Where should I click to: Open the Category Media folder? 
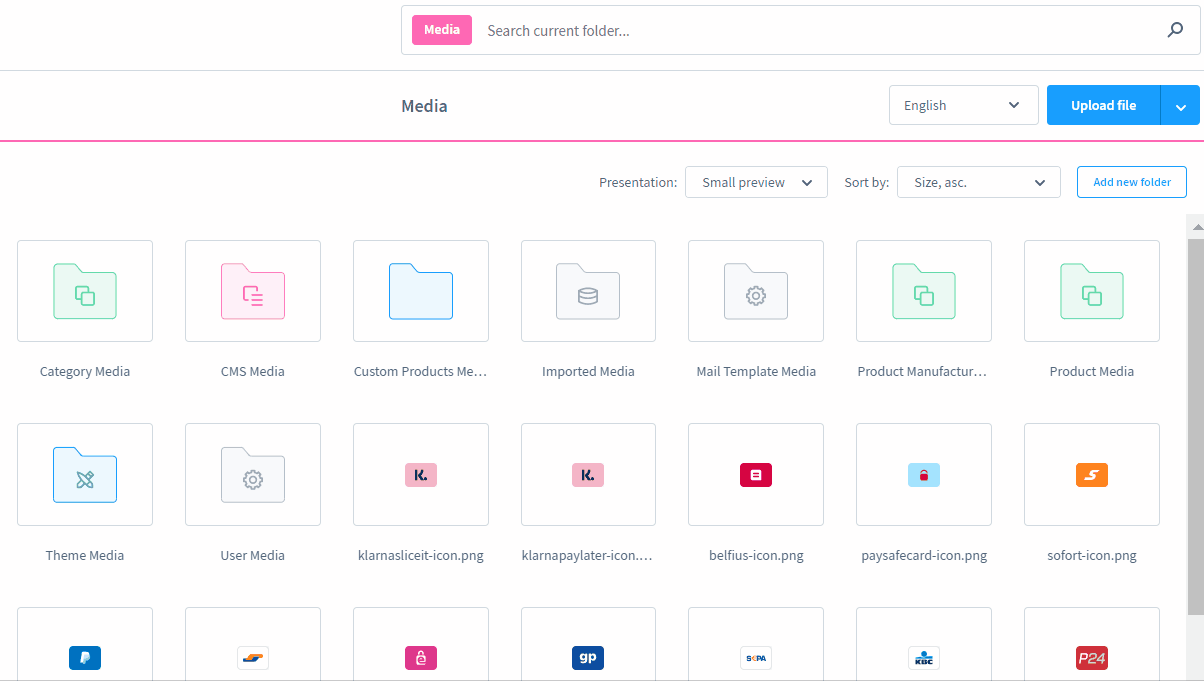(85, 291)
